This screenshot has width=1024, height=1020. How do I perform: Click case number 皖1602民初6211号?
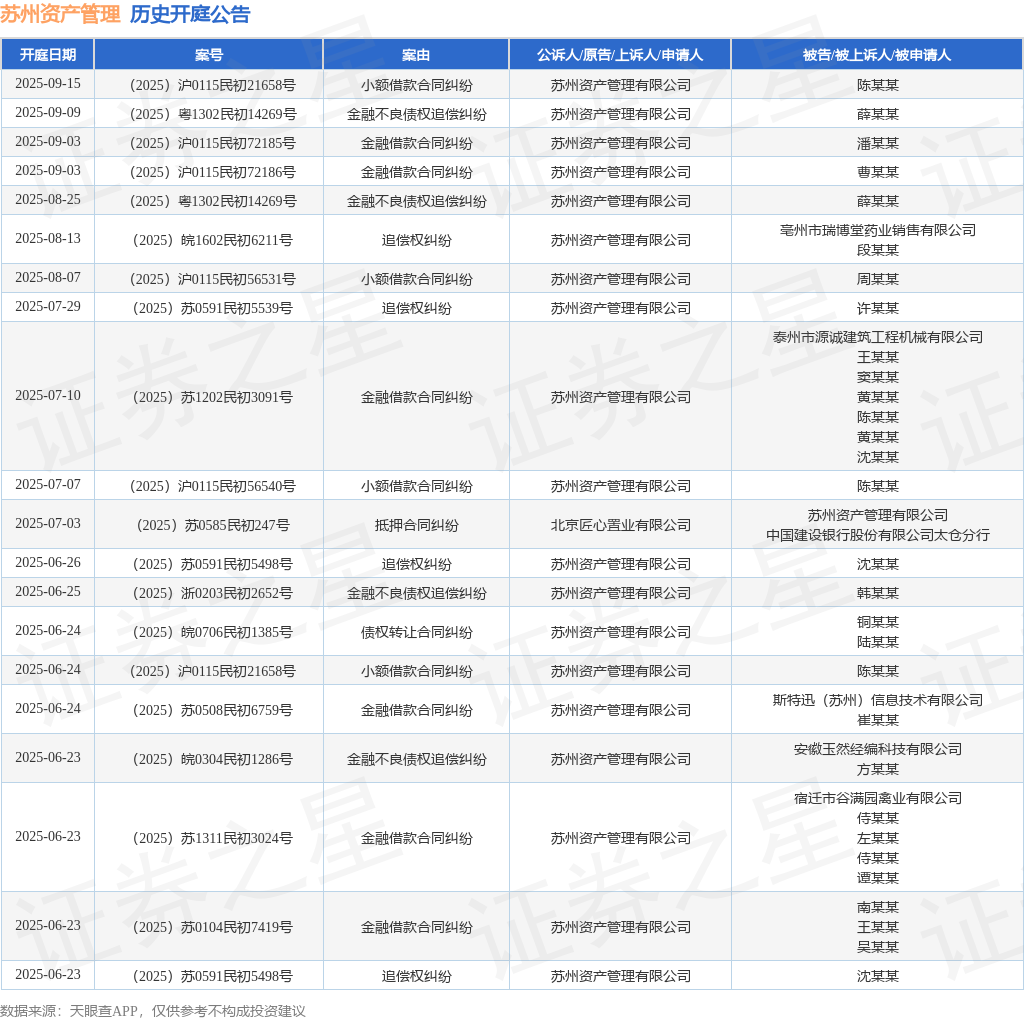(213, 240)
